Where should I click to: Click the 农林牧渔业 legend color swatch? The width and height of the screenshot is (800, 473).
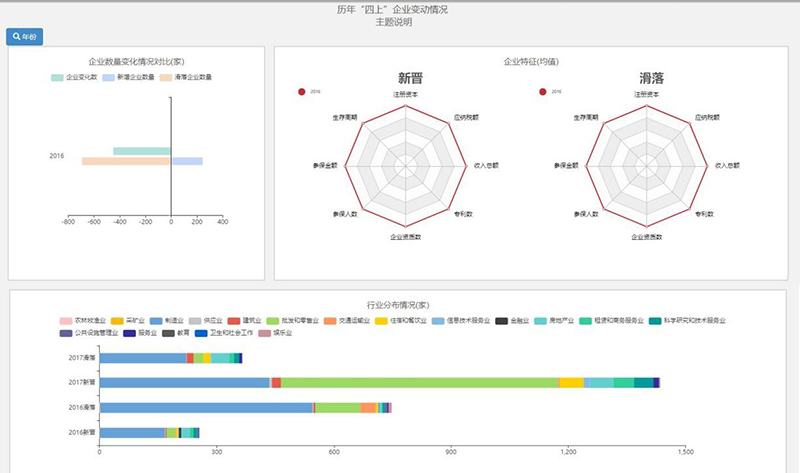pyautogui.click(x=67, y=320)
